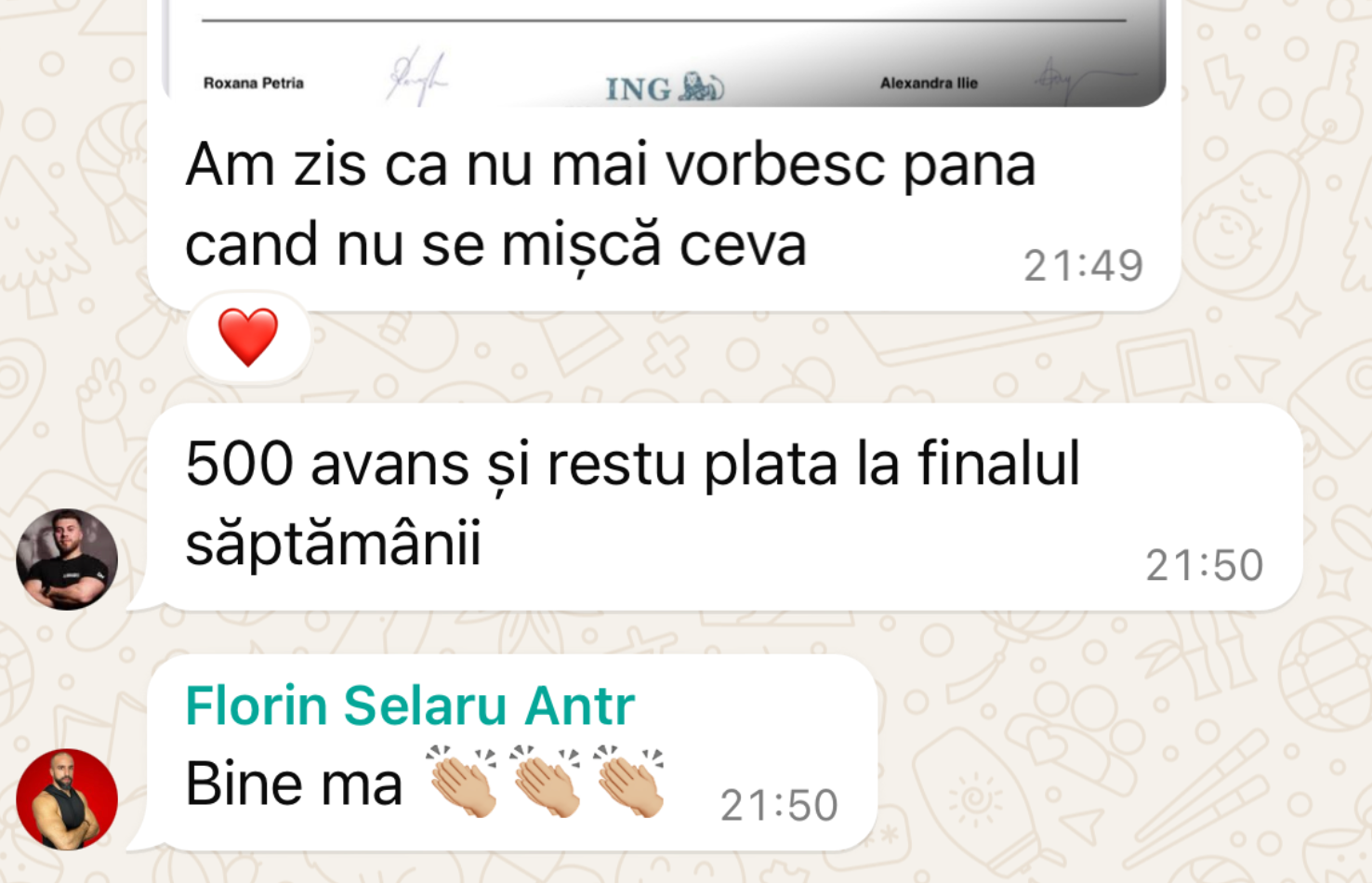Tap the first clapping hands emoji
This screenshot has height=883, width=1372.
click(x=462, y=781)
